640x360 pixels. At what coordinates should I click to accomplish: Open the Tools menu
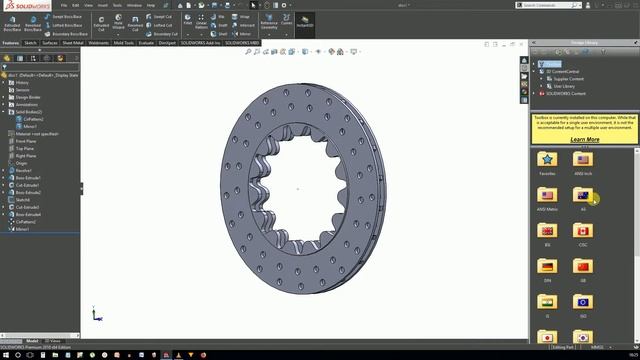pyautogui.click(x=118, y=5)
